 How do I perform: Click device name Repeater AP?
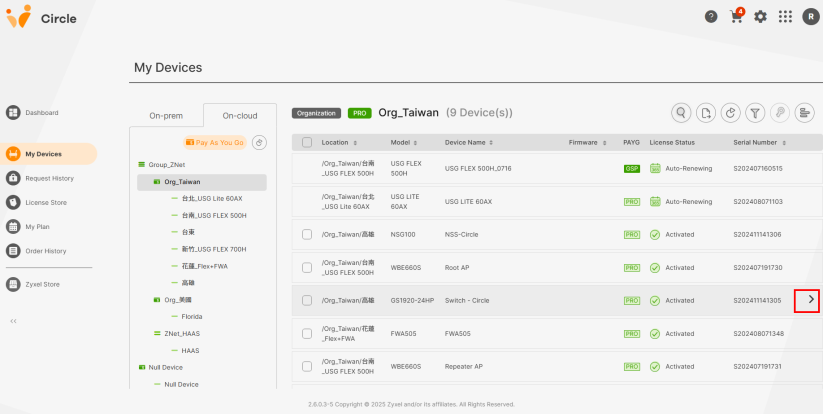click(x=464, y=367)
